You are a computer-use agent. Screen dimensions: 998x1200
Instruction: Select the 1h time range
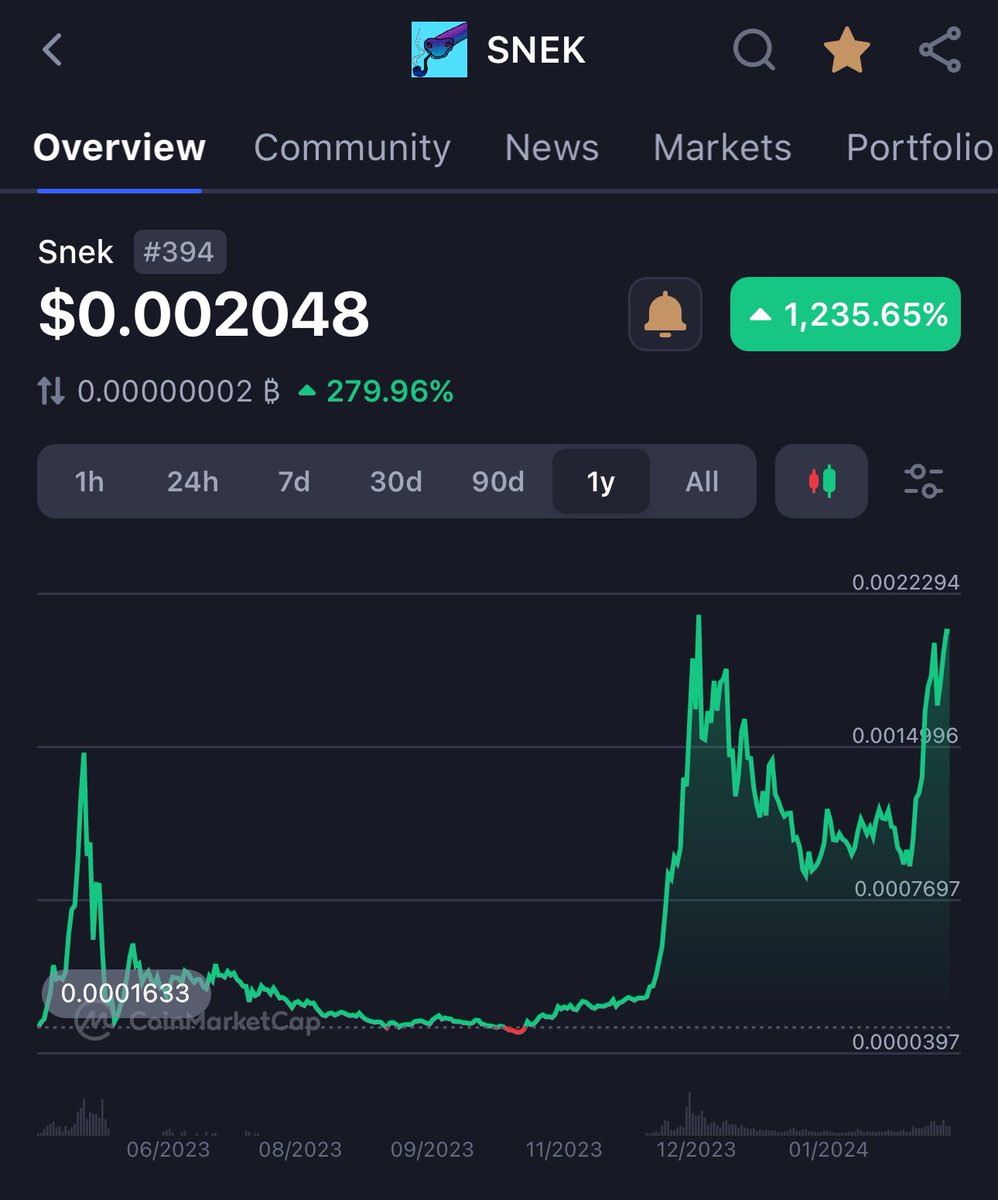point(89,482)
